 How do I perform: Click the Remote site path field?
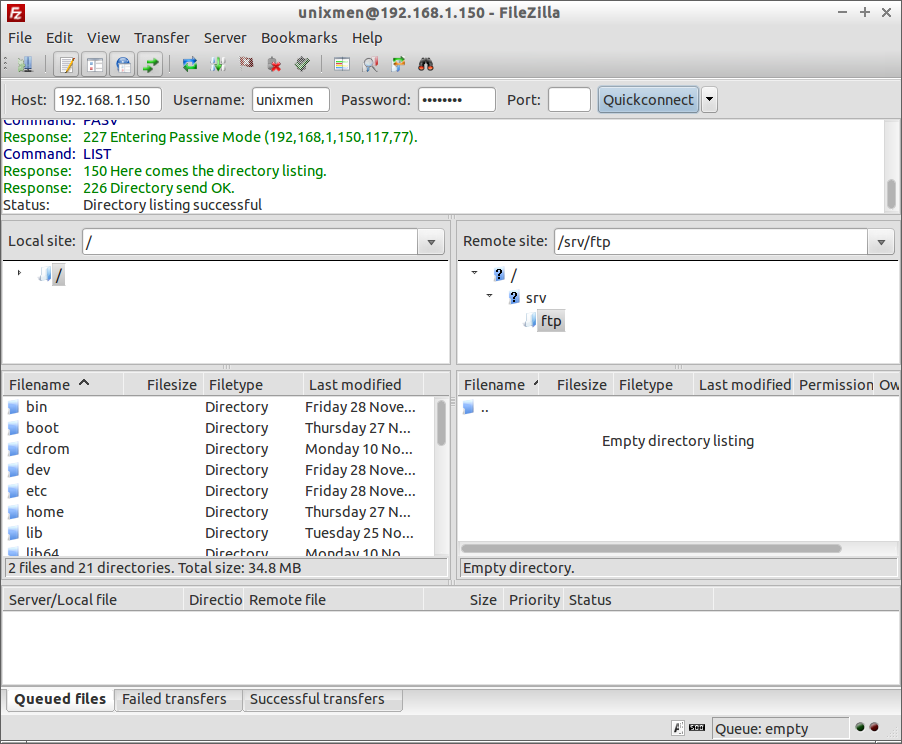point(712,242)
